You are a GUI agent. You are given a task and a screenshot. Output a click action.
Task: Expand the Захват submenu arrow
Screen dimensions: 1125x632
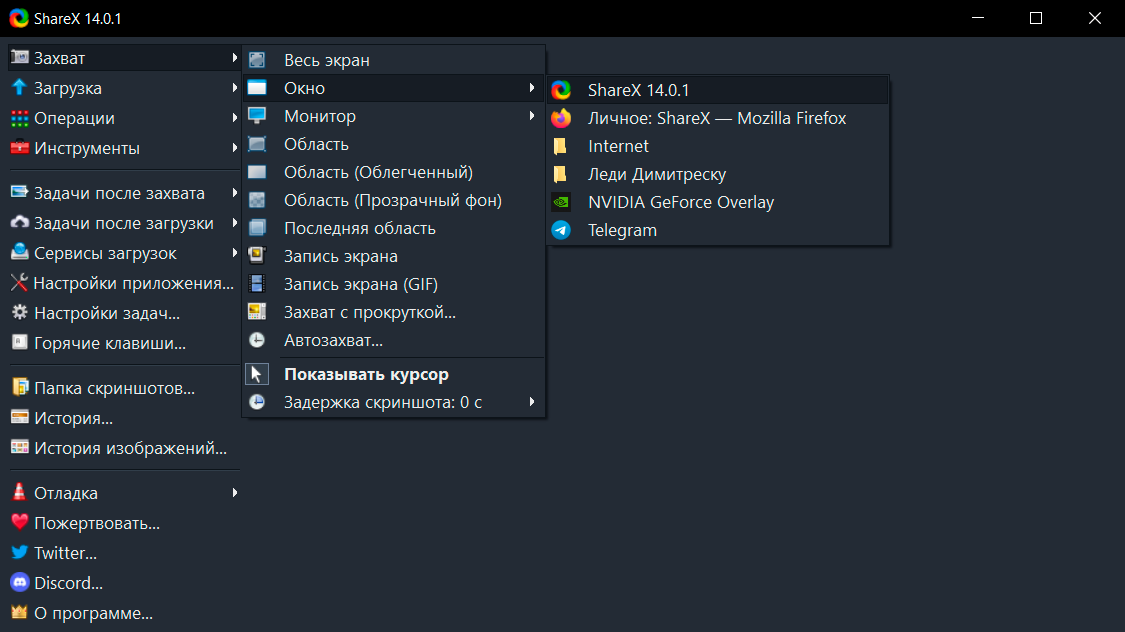[234, 57]
